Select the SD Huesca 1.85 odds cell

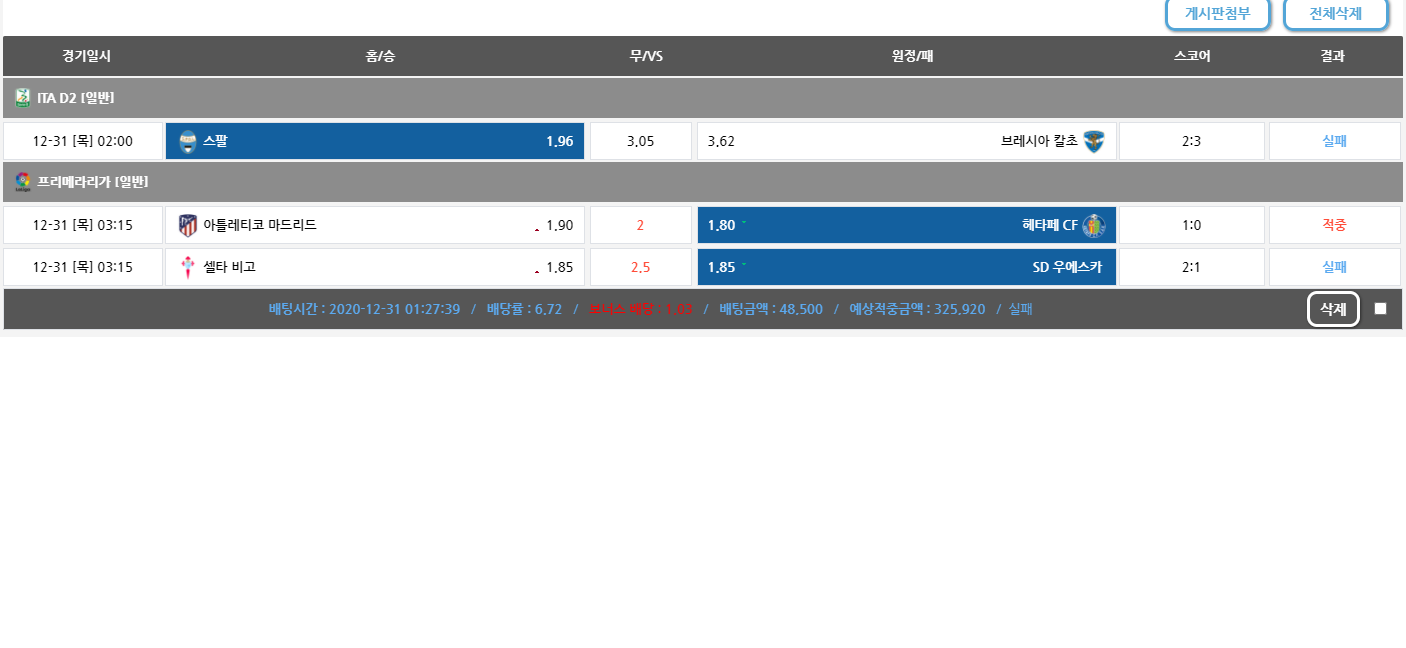pyautogui.click(x=906, y=268)
